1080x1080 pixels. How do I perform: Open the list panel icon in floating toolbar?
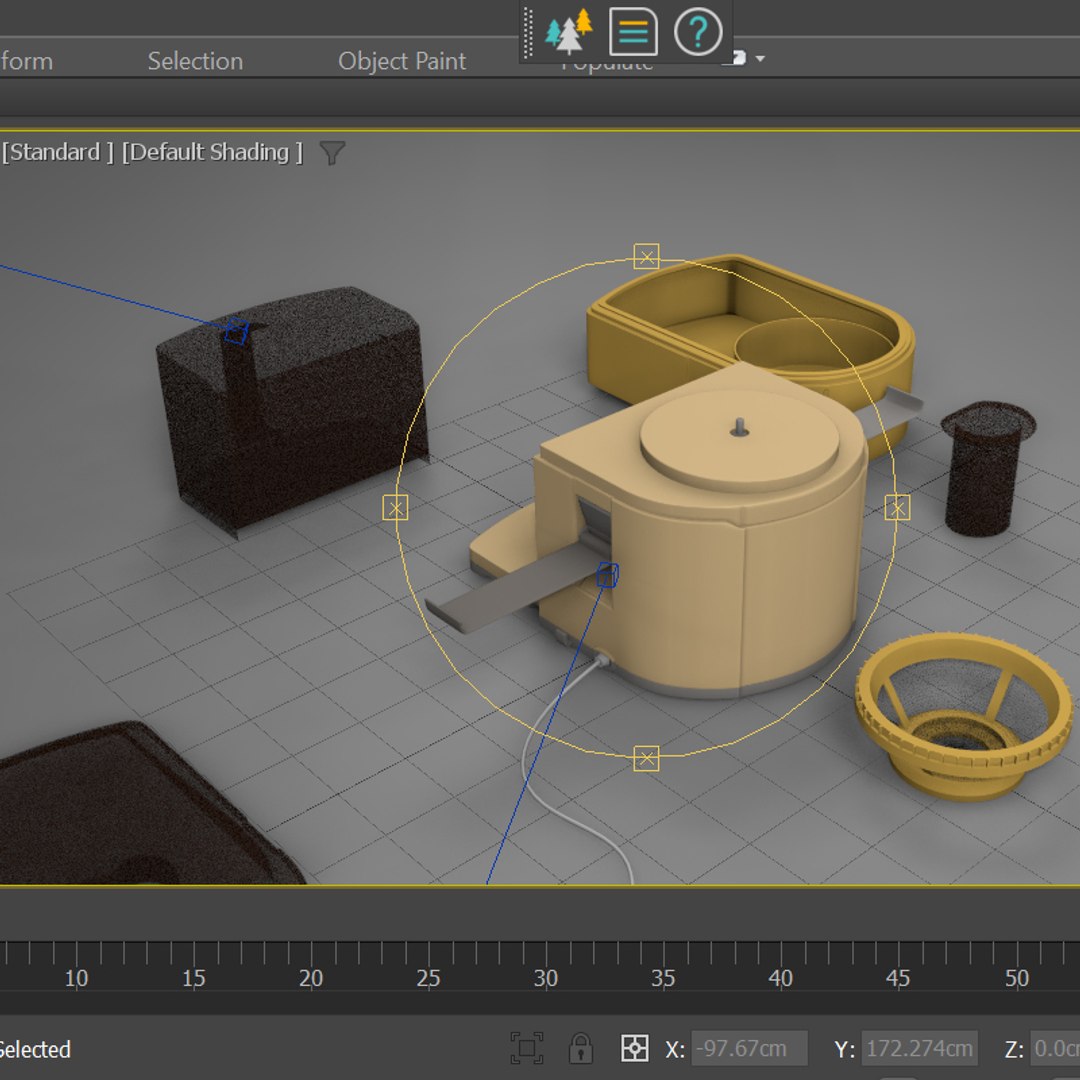pyautogui.click(x=633, y=32)
